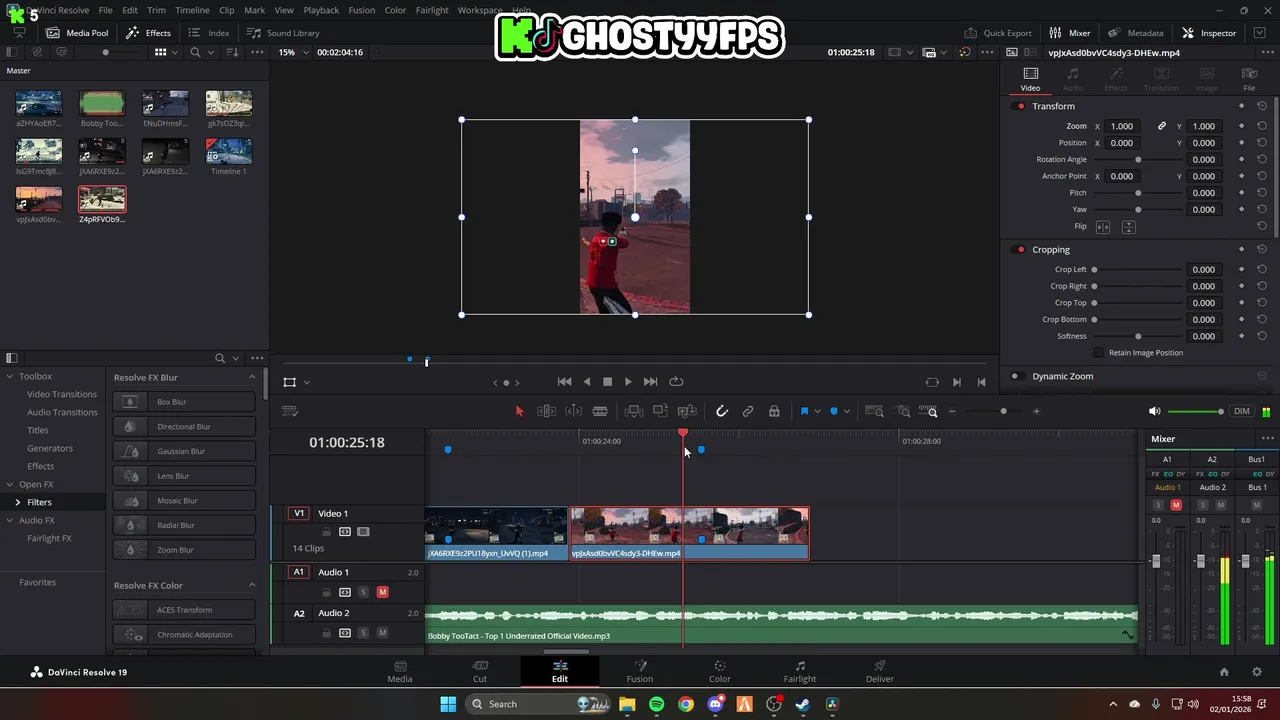Open the Timeline menu
This screenshot has width=1280, height=720.
[x=192, y=10]
